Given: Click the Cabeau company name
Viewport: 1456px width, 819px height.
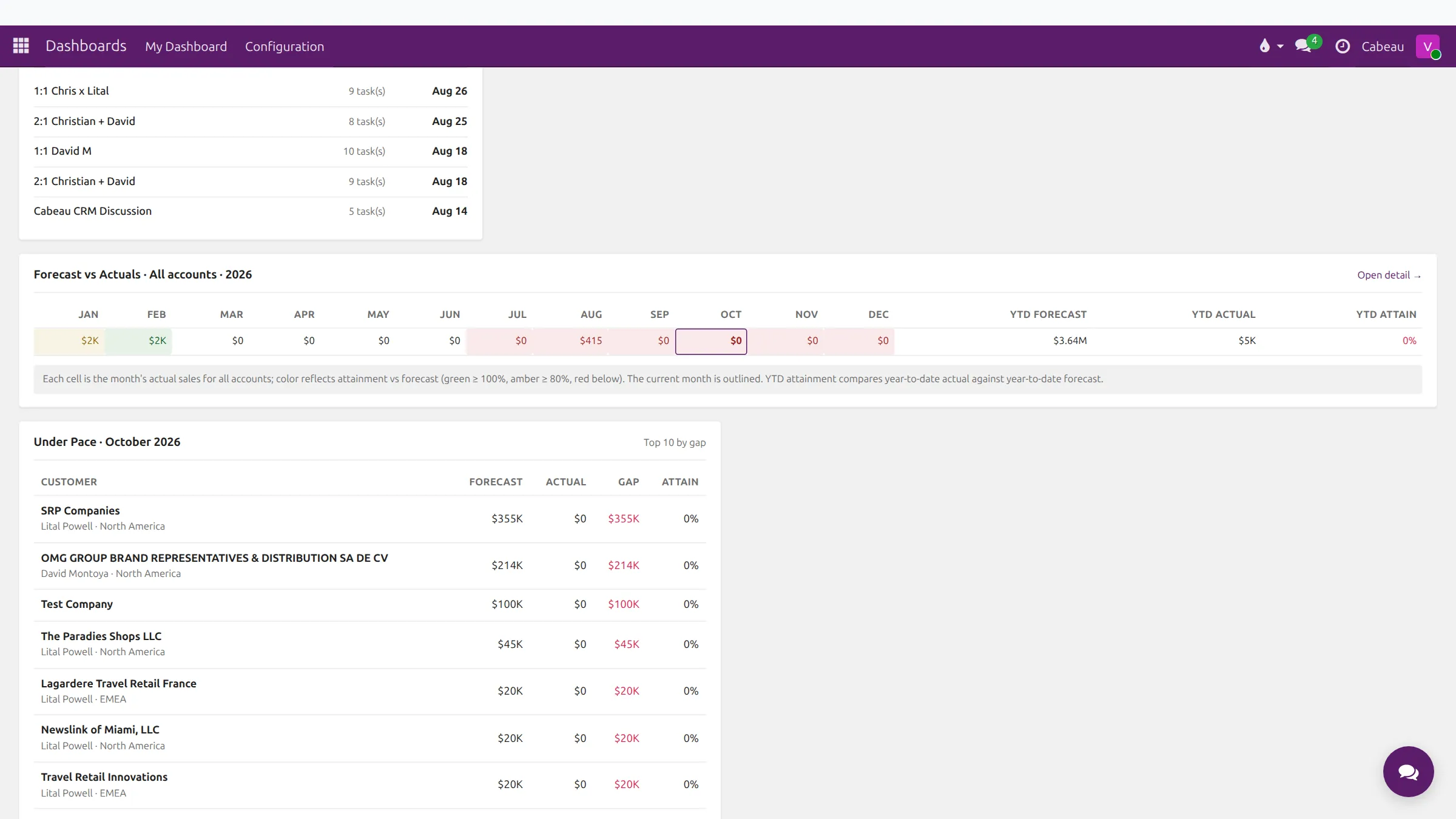Looking at the screenshot, I should (1383, 46).
